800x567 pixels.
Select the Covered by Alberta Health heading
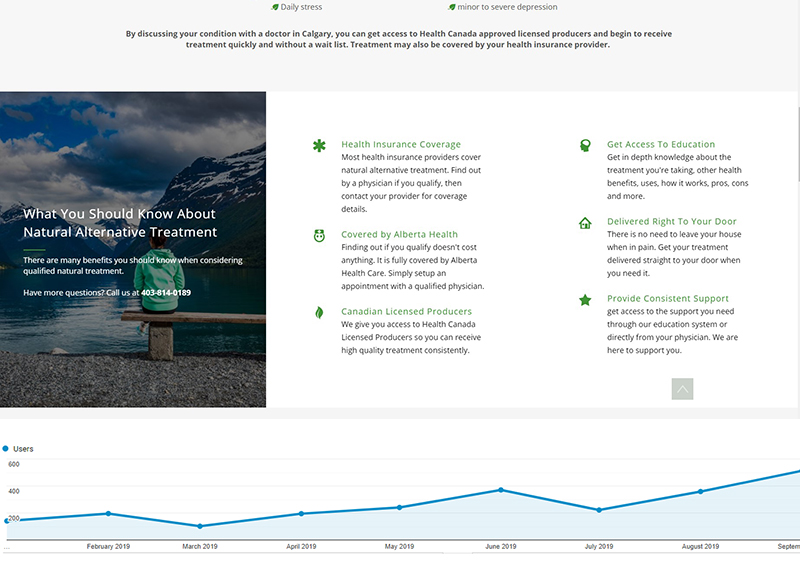[399, 235]
